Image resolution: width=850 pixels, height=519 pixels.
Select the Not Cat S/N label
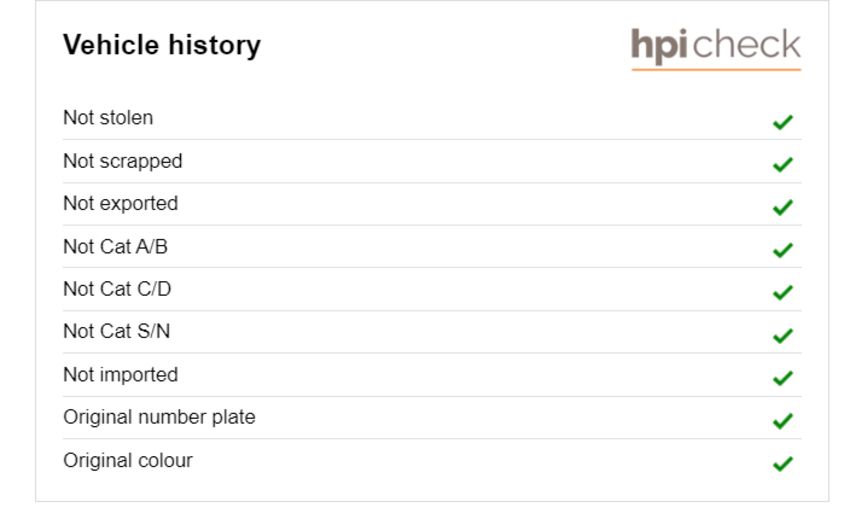(x=117, y=331)
